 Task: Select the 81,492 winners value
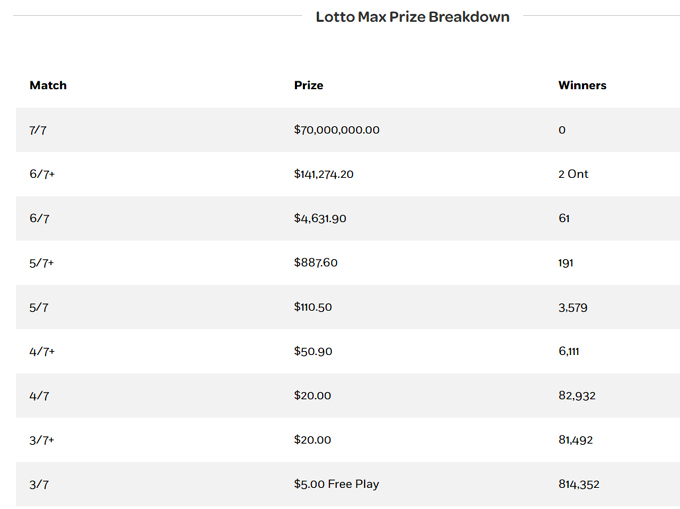[577, 440]
